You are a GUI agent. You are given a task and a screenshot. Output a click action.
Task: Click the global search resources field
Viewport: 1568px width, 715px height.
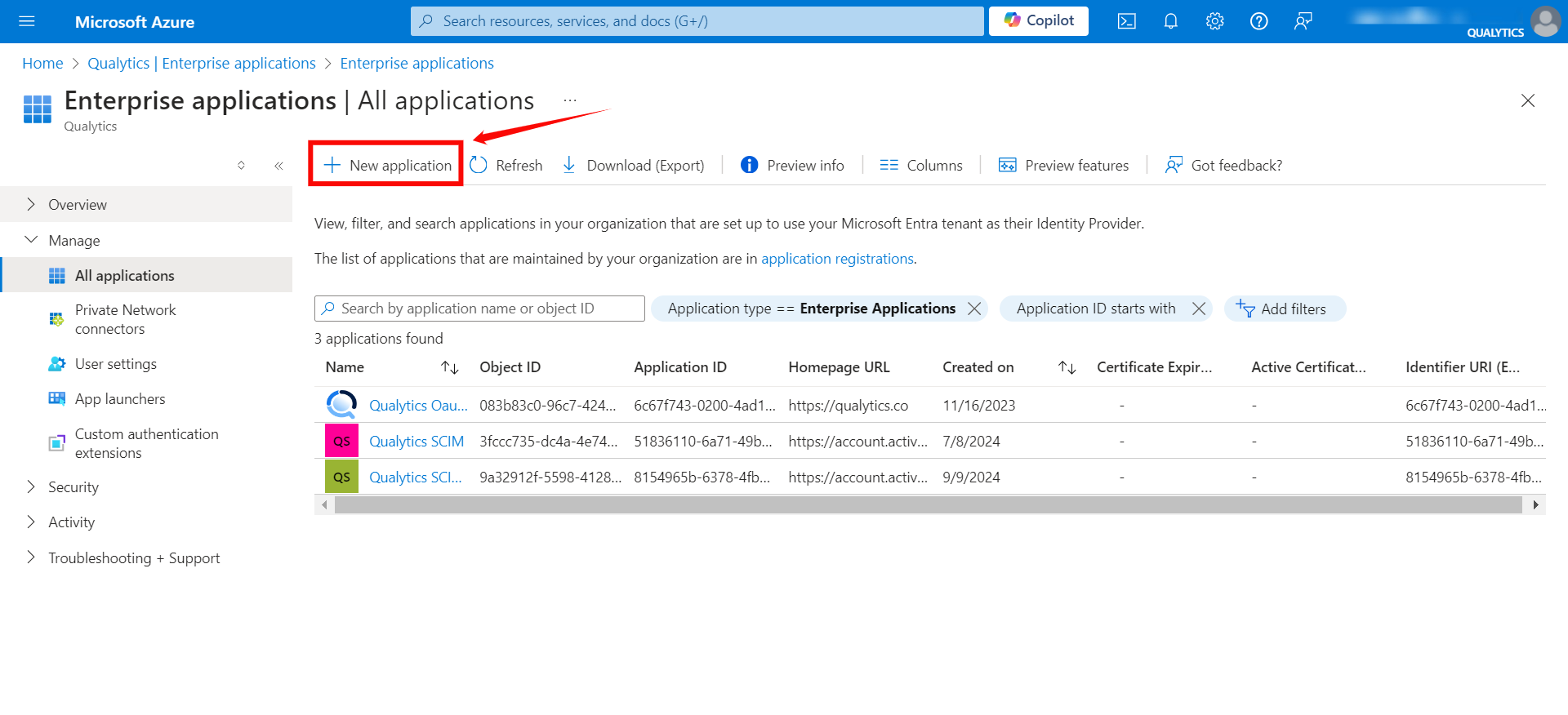pos(697,21)
